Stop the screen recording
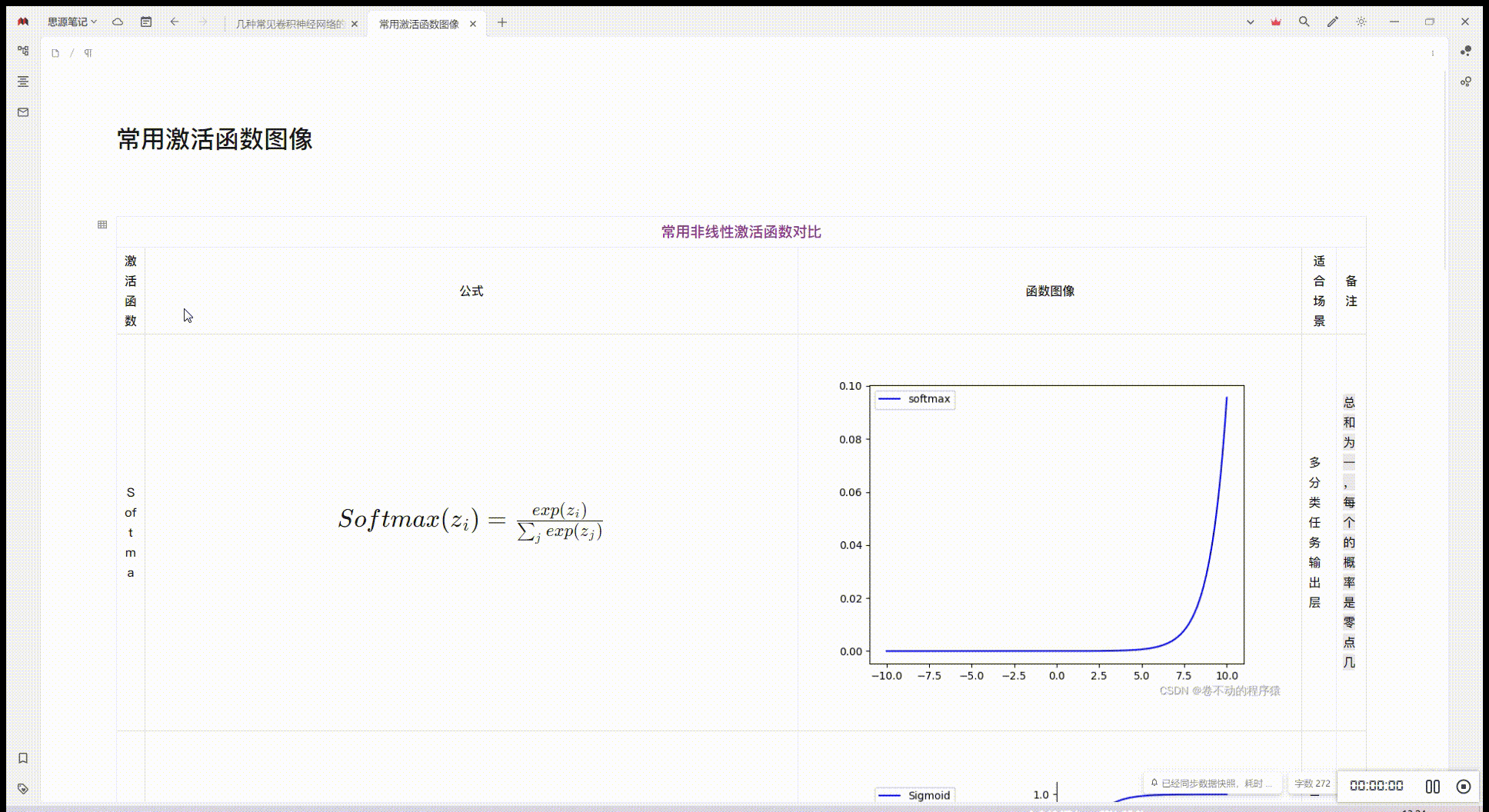Image resolution: width=1489 pixels, height=812 pixels. pyautogui.click(x=1464, y=786)
